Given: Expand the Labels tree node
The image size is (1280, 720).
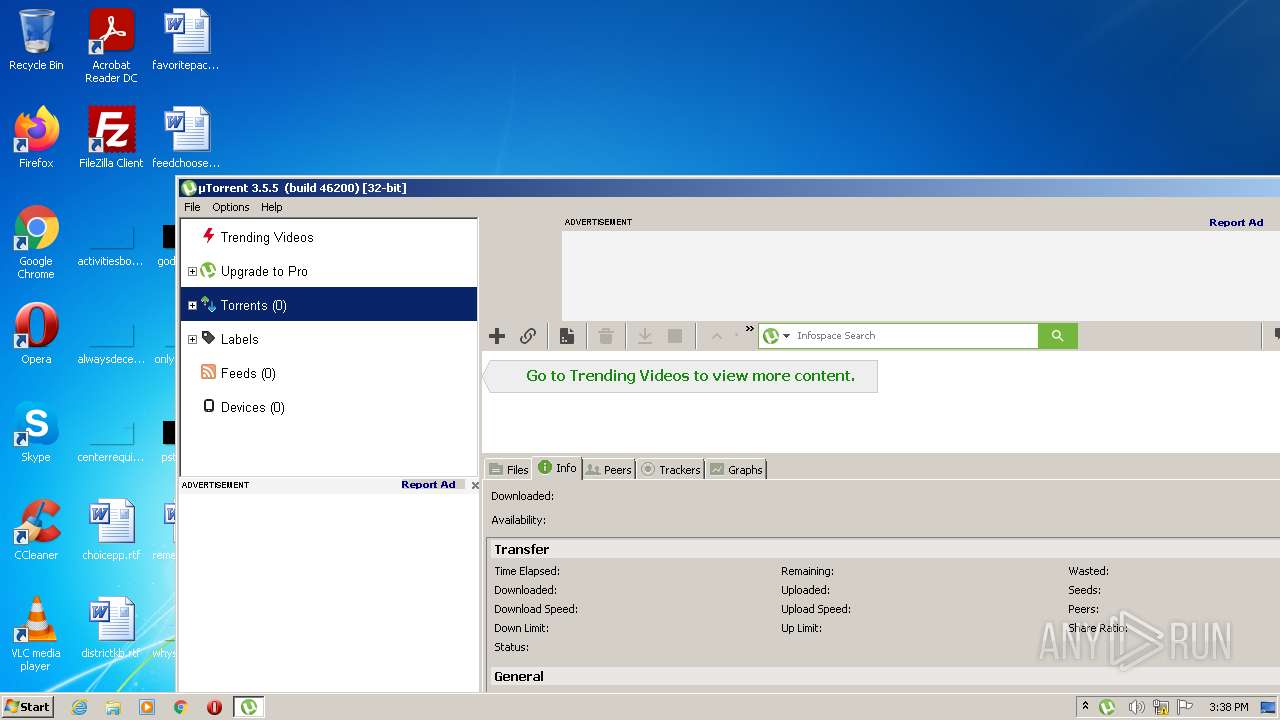Looking at the screenshot, I should pos(192,339).
